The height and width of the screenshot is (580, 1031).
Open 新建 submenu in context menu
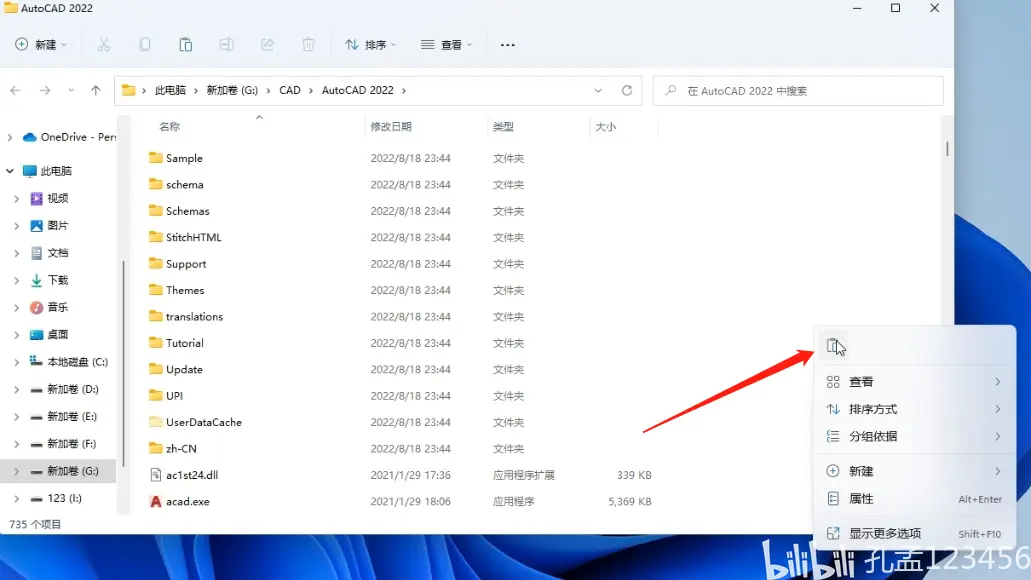pos(914,471)
